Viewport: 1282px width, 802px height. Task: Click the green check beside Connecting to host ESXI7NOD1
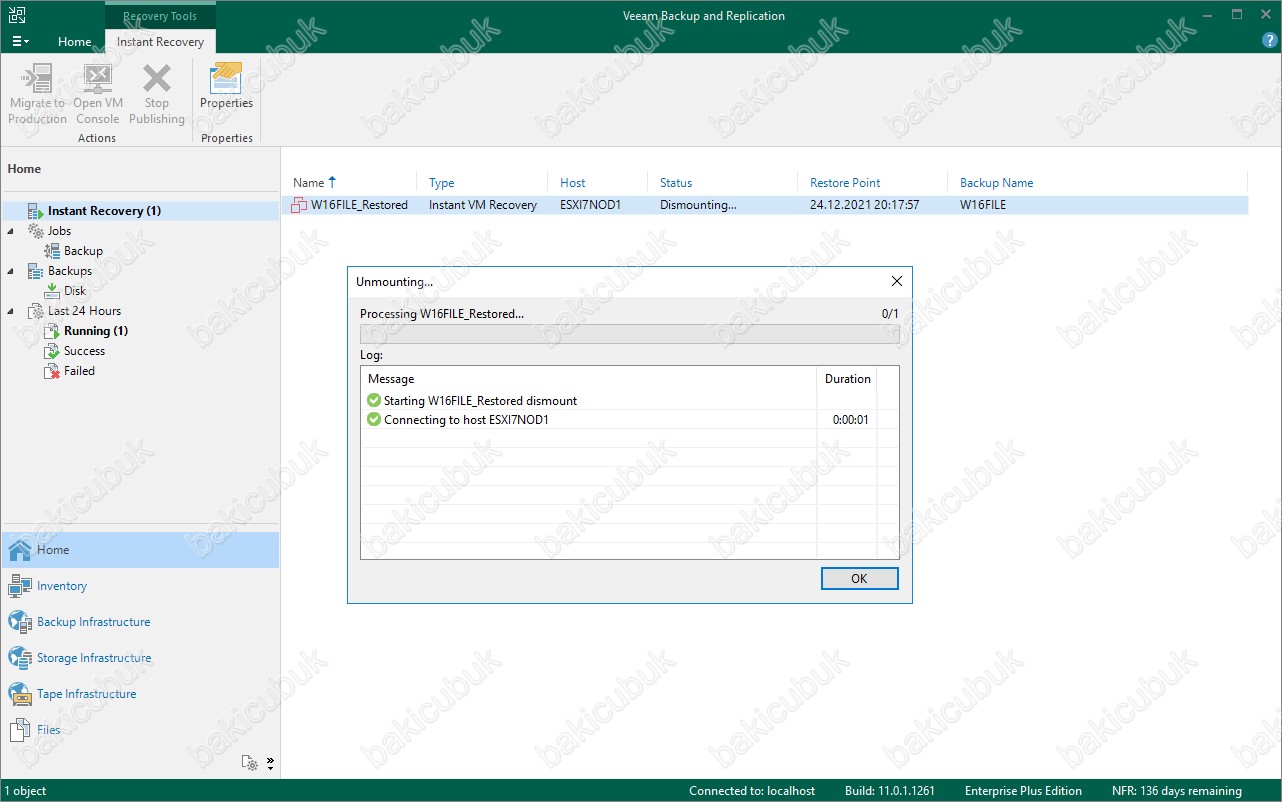[374, 420]
